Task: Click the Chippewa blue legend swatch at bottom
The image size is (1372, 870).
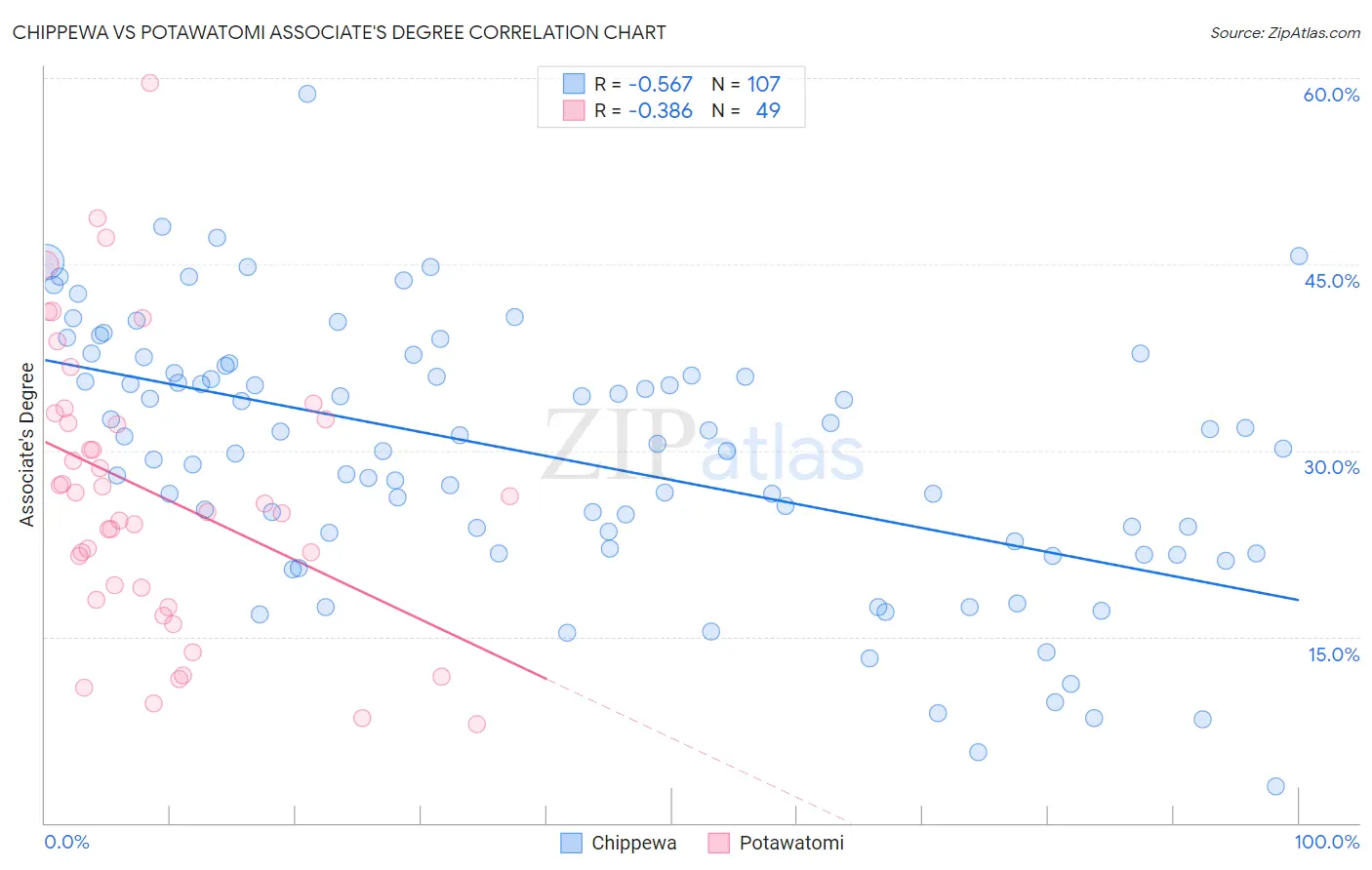Action: (571, 843)
